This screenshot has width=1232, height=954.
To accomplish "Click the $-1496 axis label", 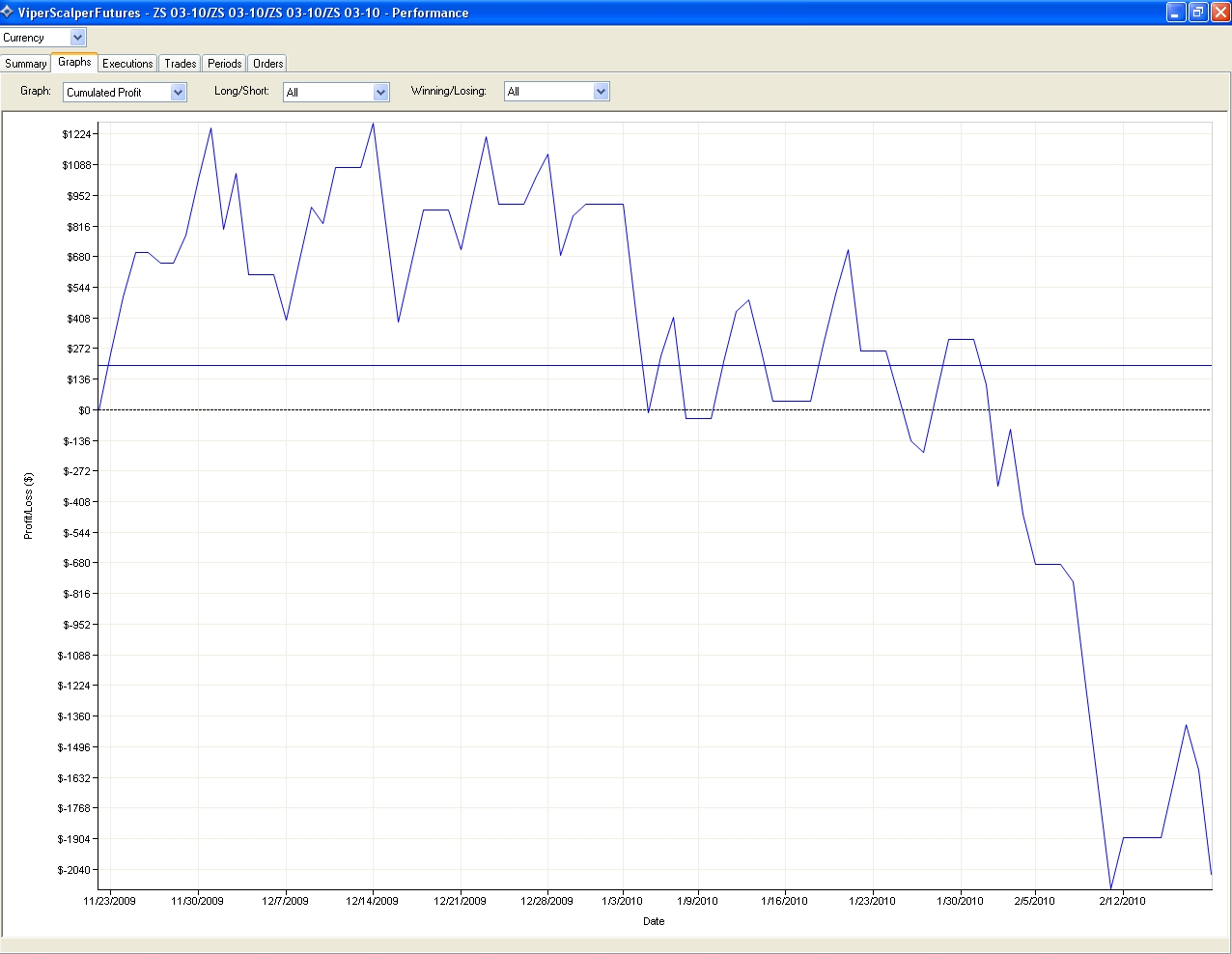I will tap(74, 747).
